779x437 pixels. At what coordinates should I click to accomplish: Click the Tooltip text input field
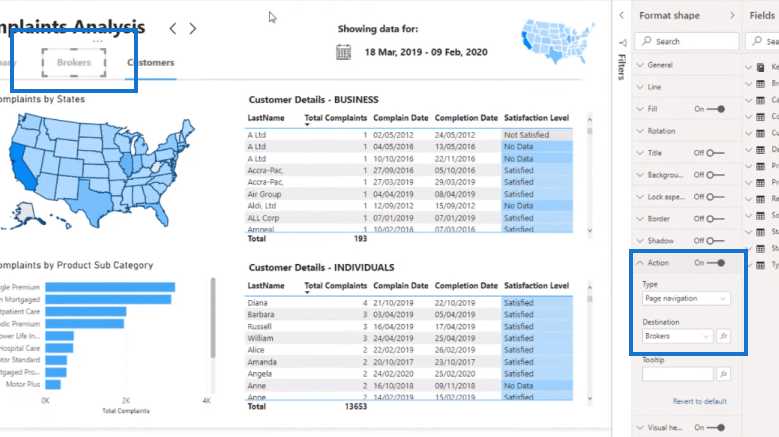click(x=678, y=374)
